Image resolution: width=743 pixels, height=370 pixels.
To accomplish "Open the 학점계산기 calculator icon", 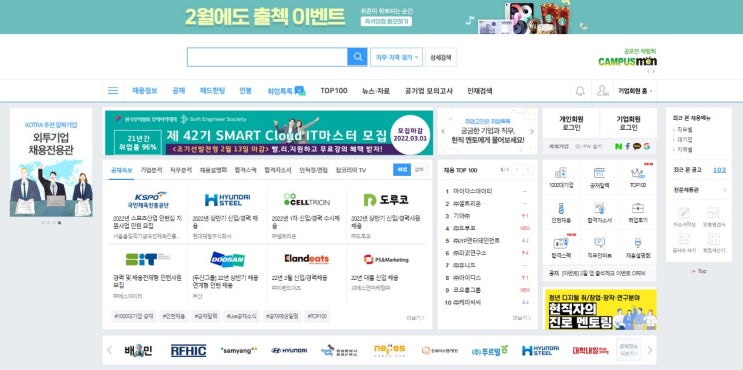I will [714, 239].
